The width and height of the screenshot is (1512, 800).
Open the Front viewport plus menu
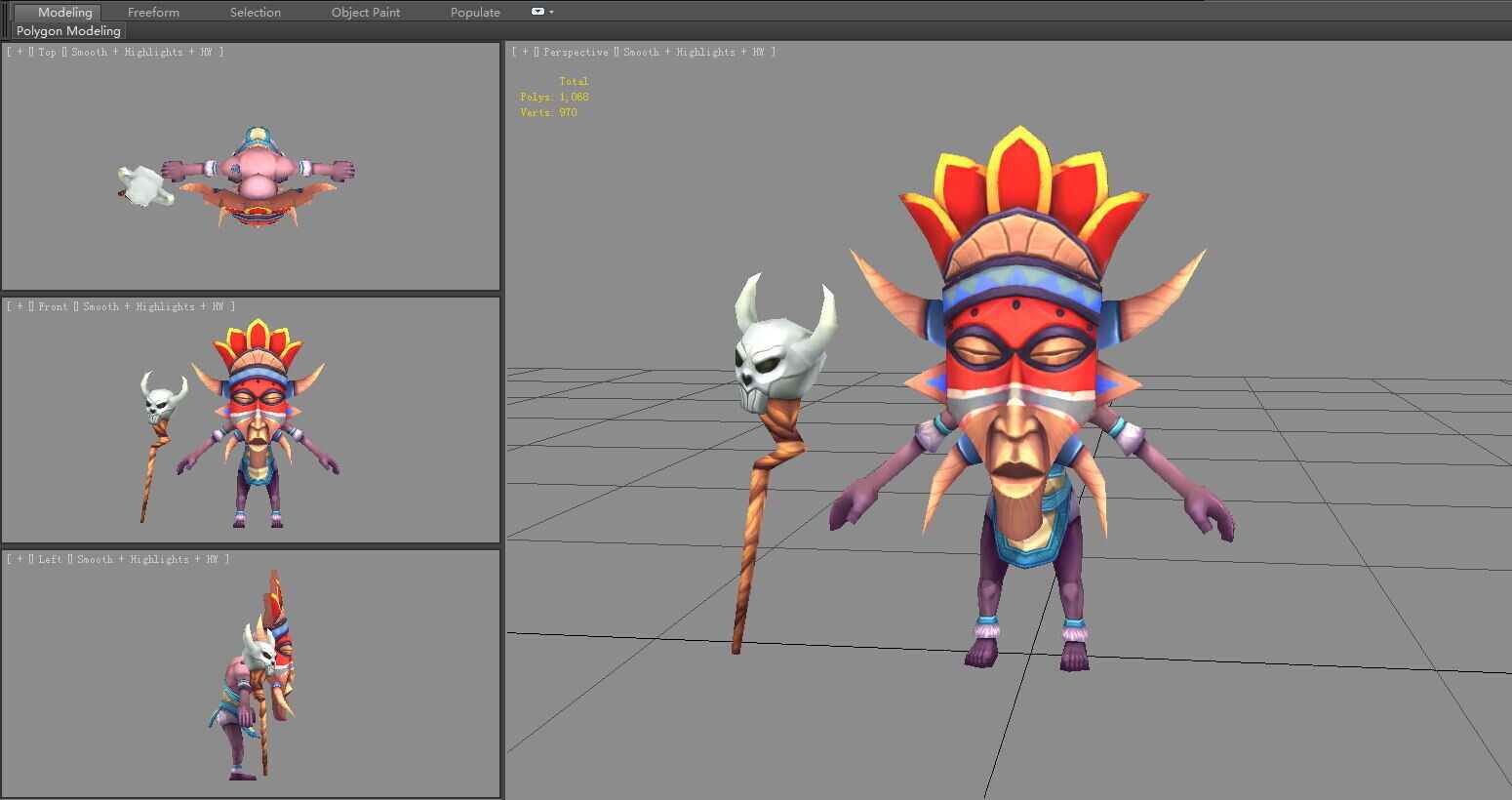(20, 306)
